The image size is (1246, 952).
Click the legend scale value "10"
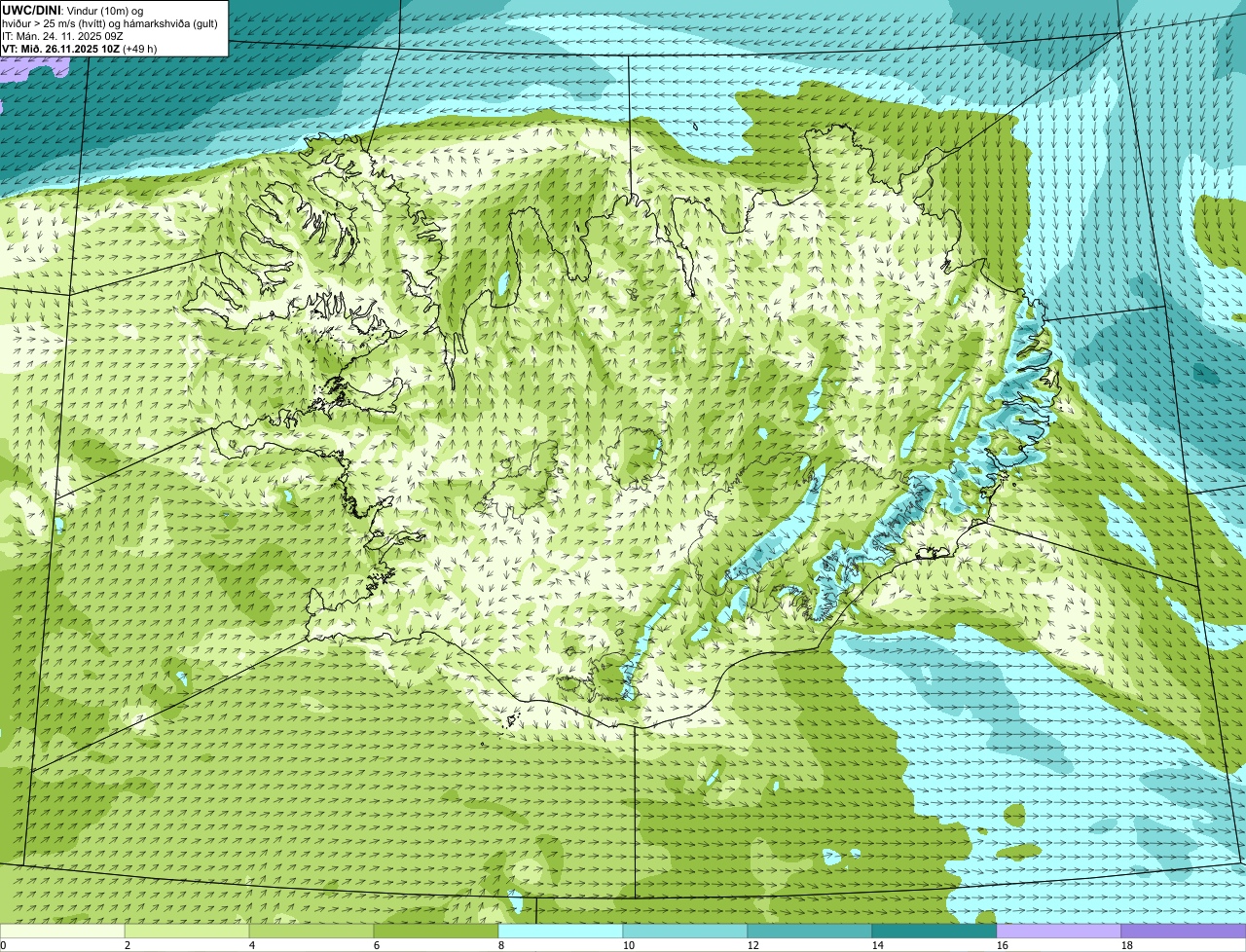(629, 945)
